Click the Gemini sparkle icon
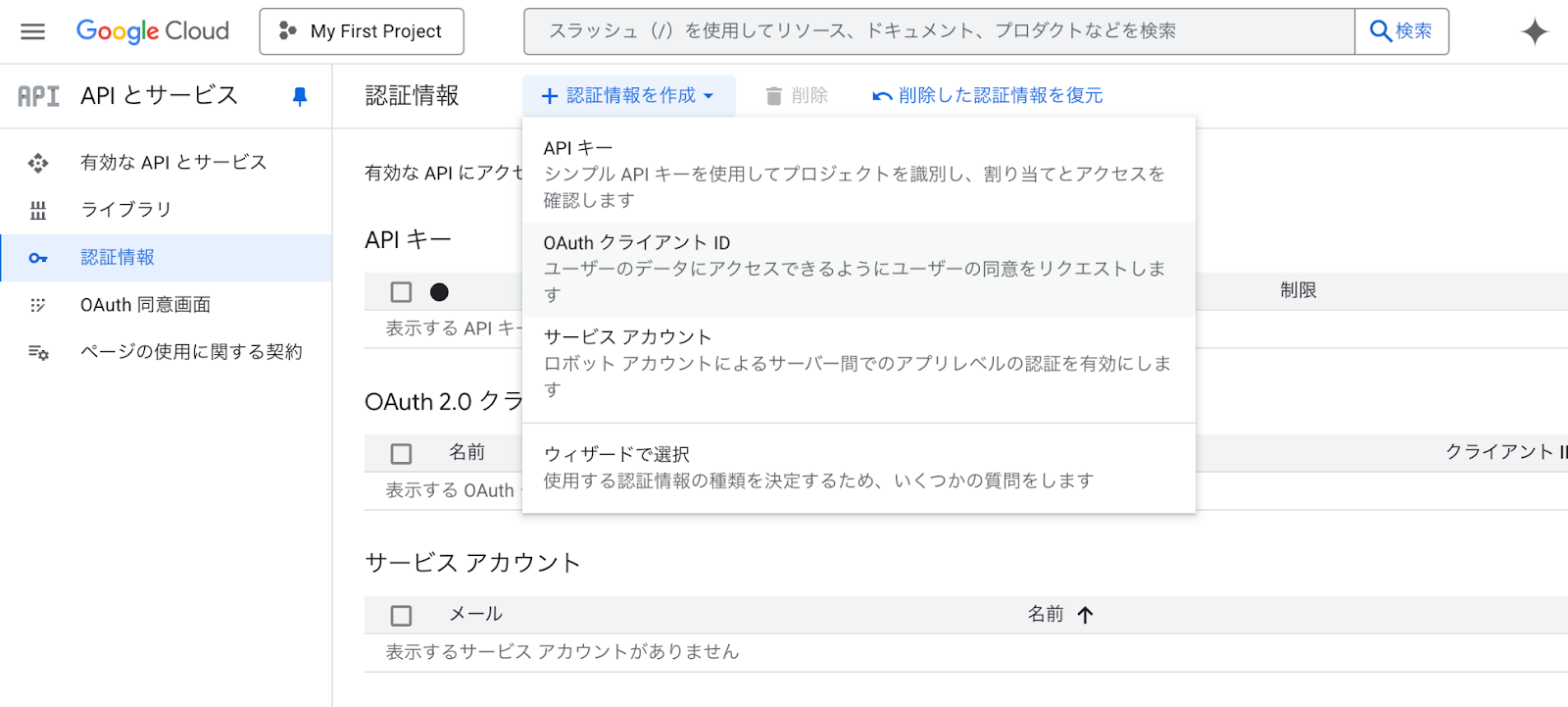1568x707 pixels. 1534,31
